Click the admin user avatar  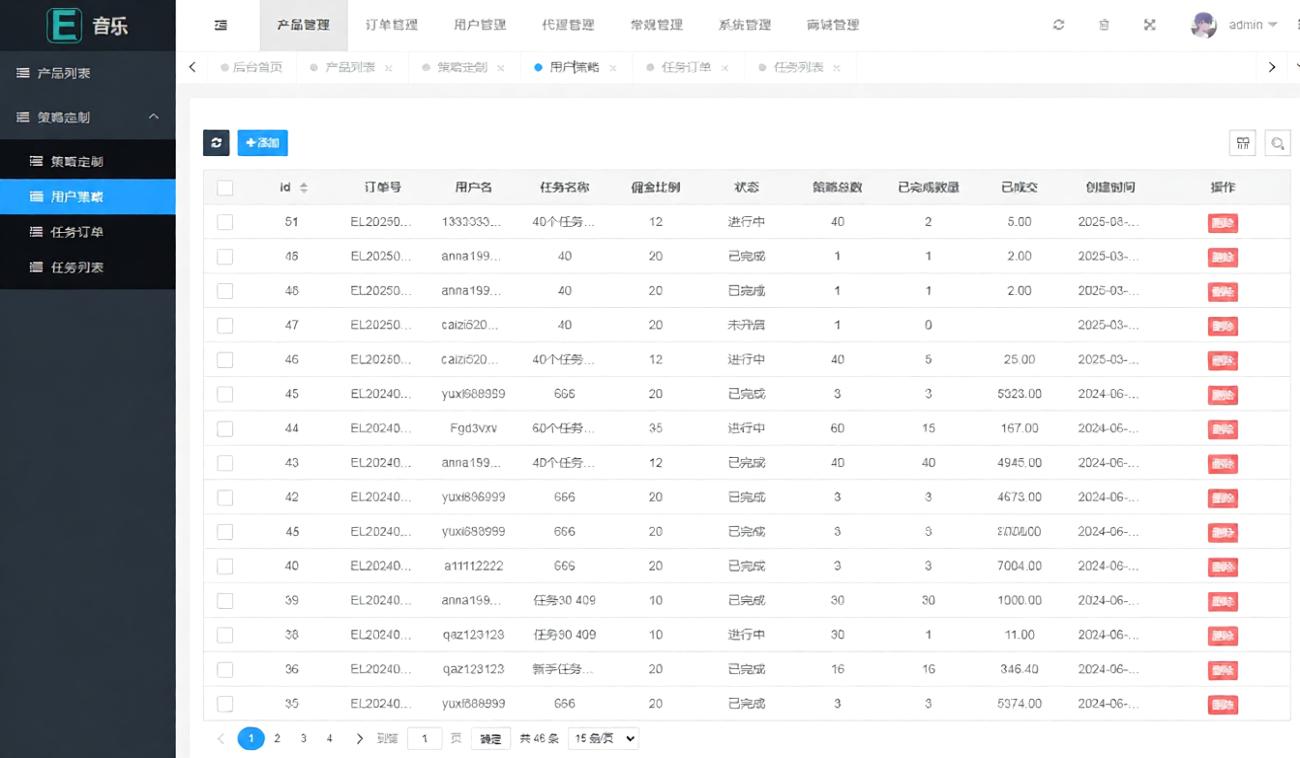click(x=1204, y=25)
